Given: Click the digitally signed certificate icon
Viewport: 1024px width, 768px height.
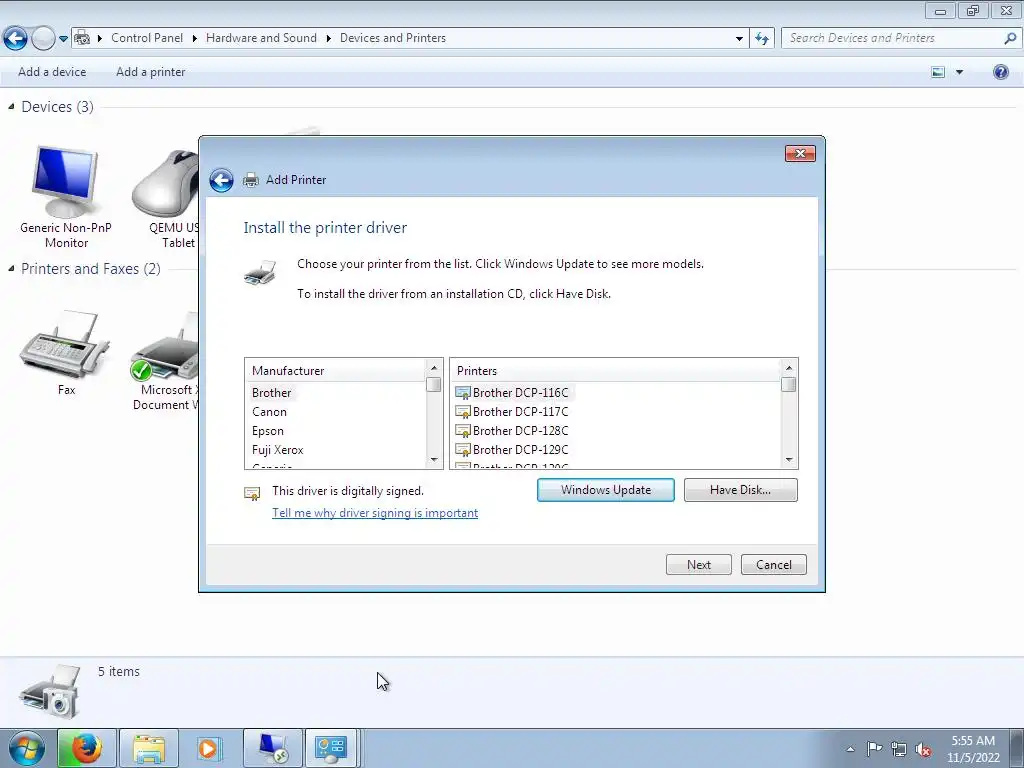Looking at the screenshot, I should [252, 494].
